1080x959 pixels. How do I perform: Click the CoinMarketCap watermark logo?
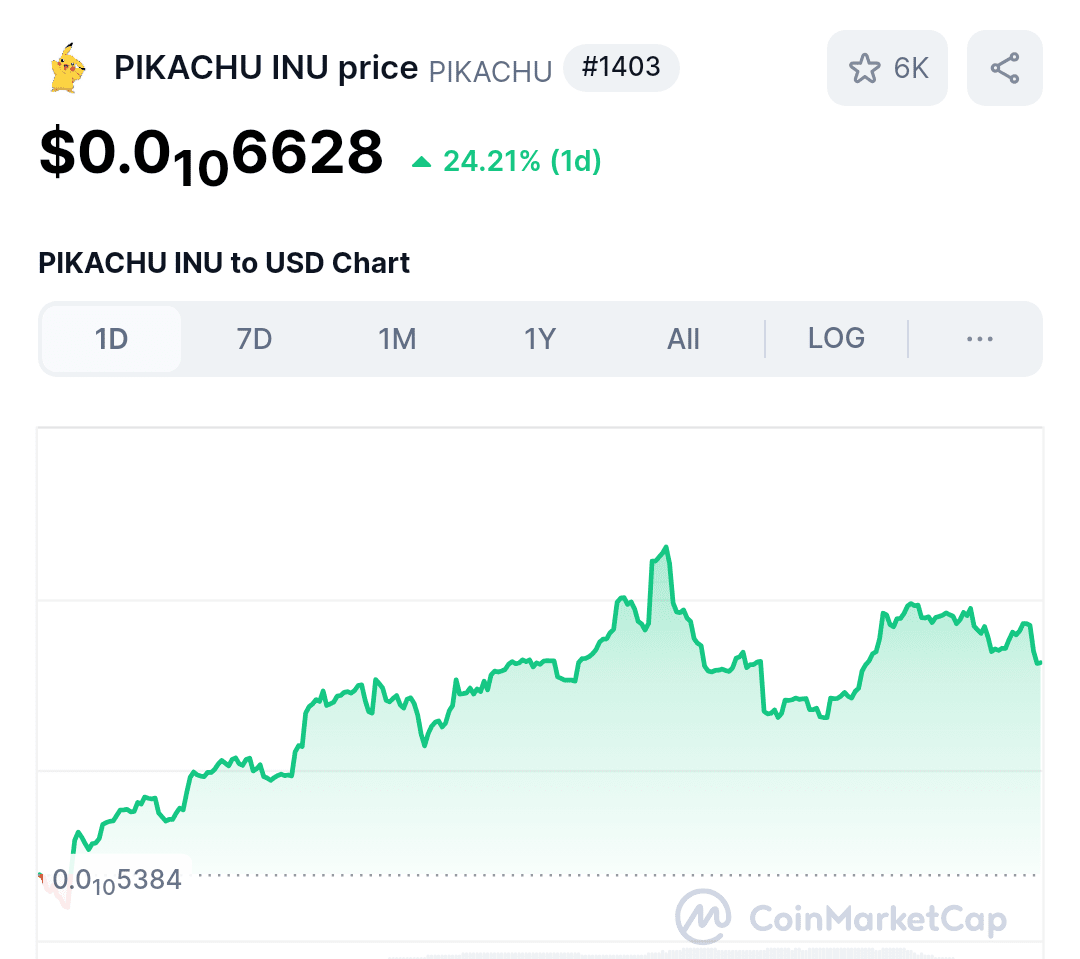coord(841,917)
